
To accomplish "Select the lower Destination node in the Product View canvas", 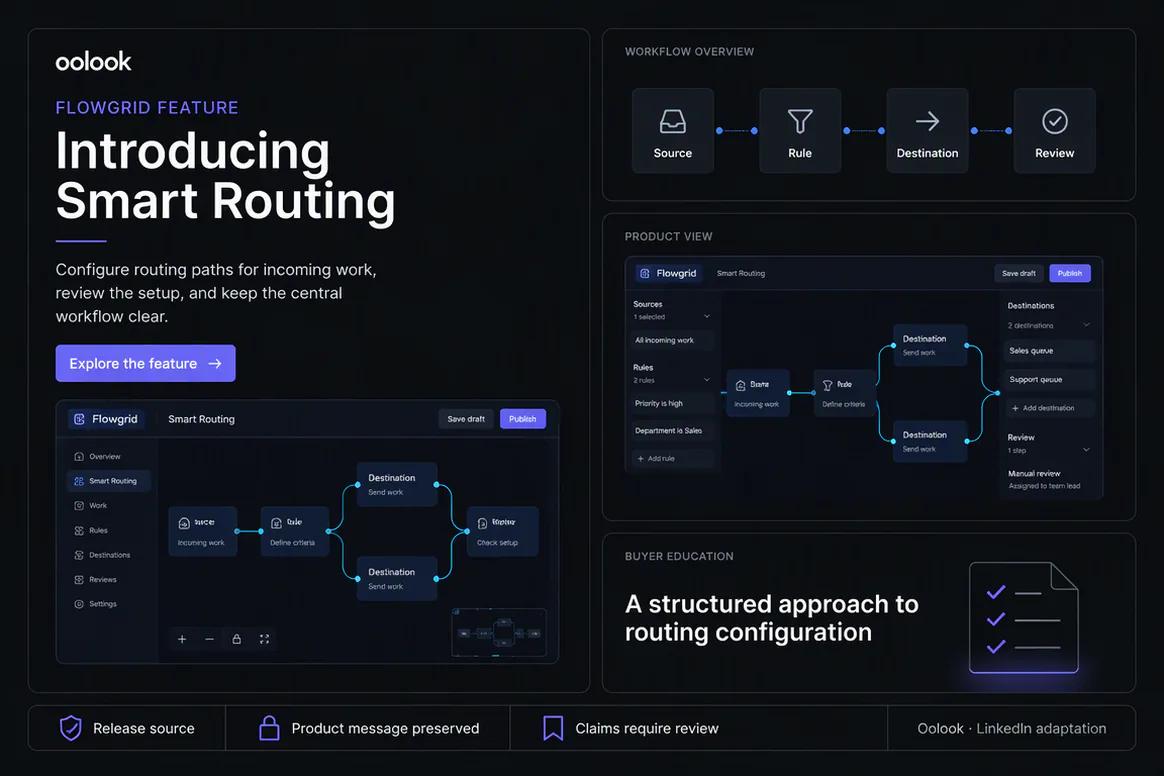I will pos(930,441).
